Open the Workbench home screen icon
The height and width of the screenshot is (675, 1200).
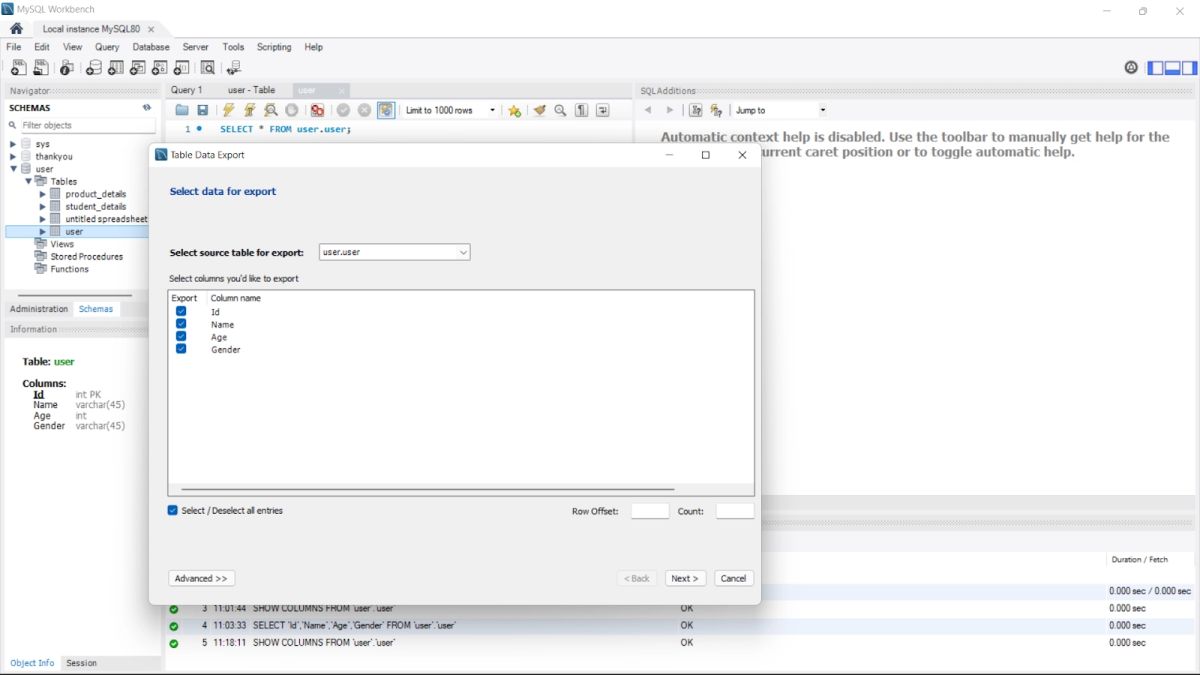point(16,29)
